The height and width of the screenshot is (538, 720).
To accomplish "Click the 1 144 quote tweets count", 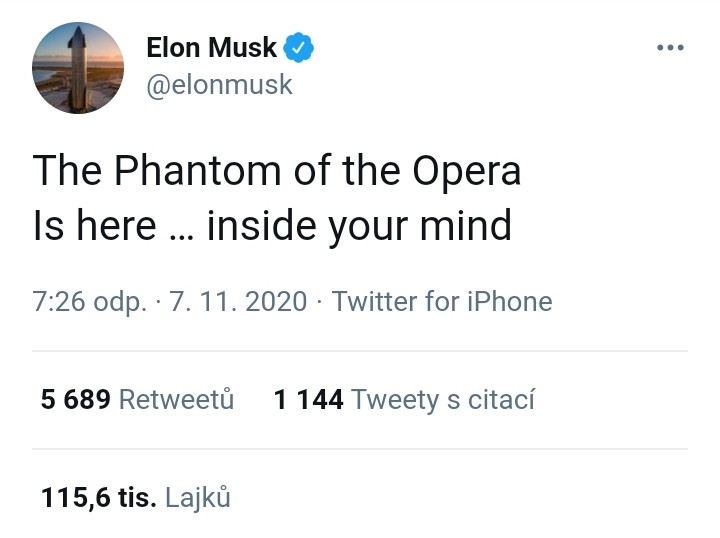I will [x=308, y=400].
